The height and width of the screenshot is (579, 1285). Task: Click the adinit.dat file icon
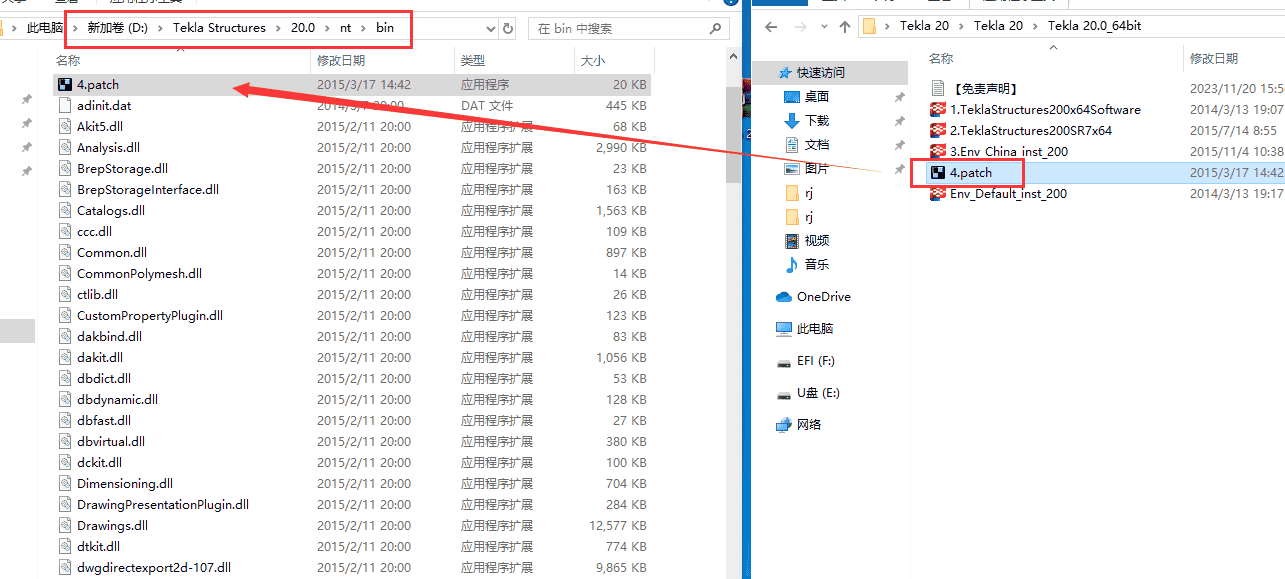(x=65, y=105)
